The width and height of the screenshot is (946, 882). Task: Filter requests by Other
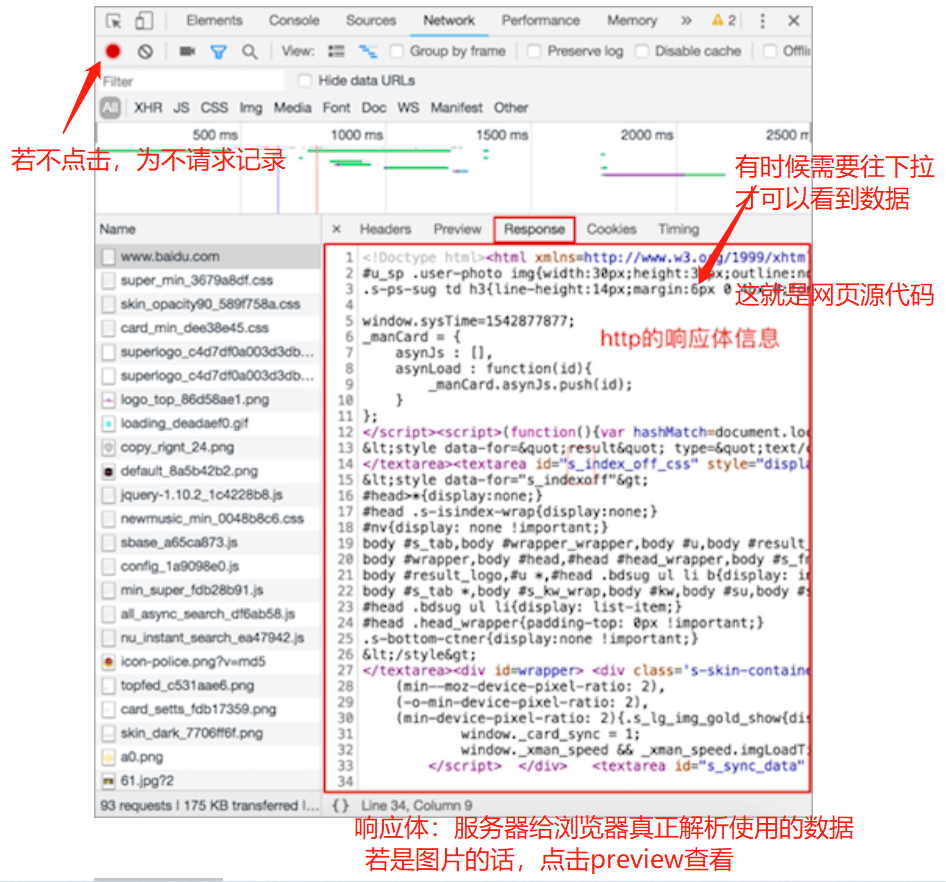pyautogui.click(x=511, y=108)
